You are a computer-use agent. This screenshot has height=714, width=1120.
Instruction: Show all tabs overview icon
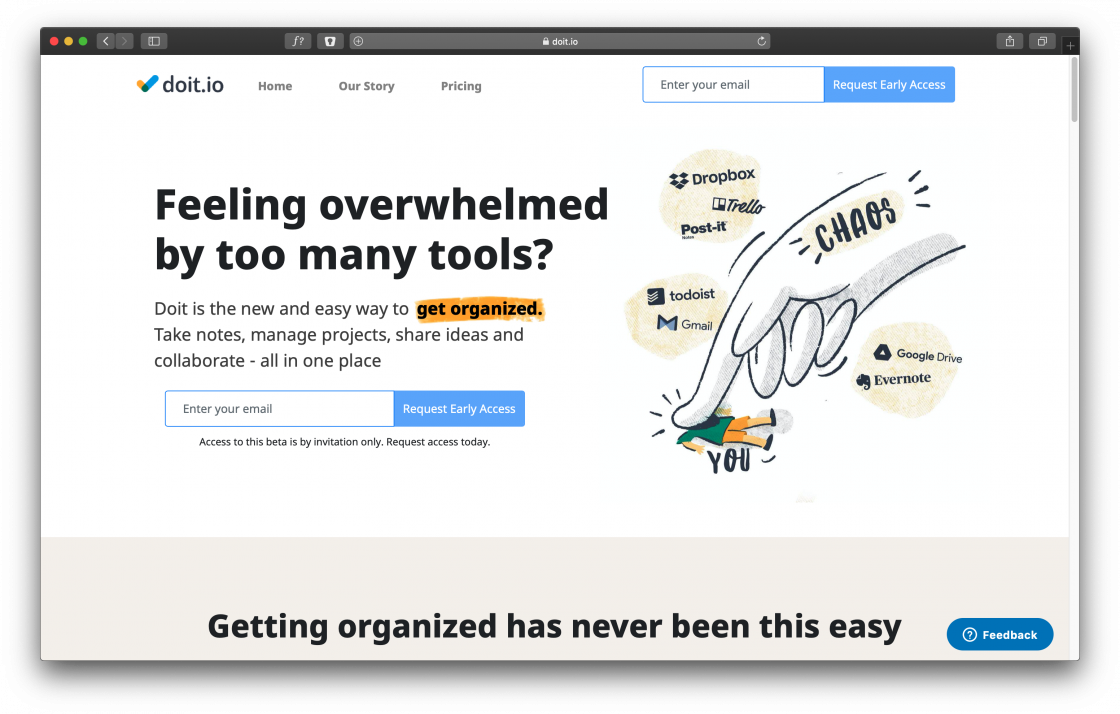(x=1042, y=41)
